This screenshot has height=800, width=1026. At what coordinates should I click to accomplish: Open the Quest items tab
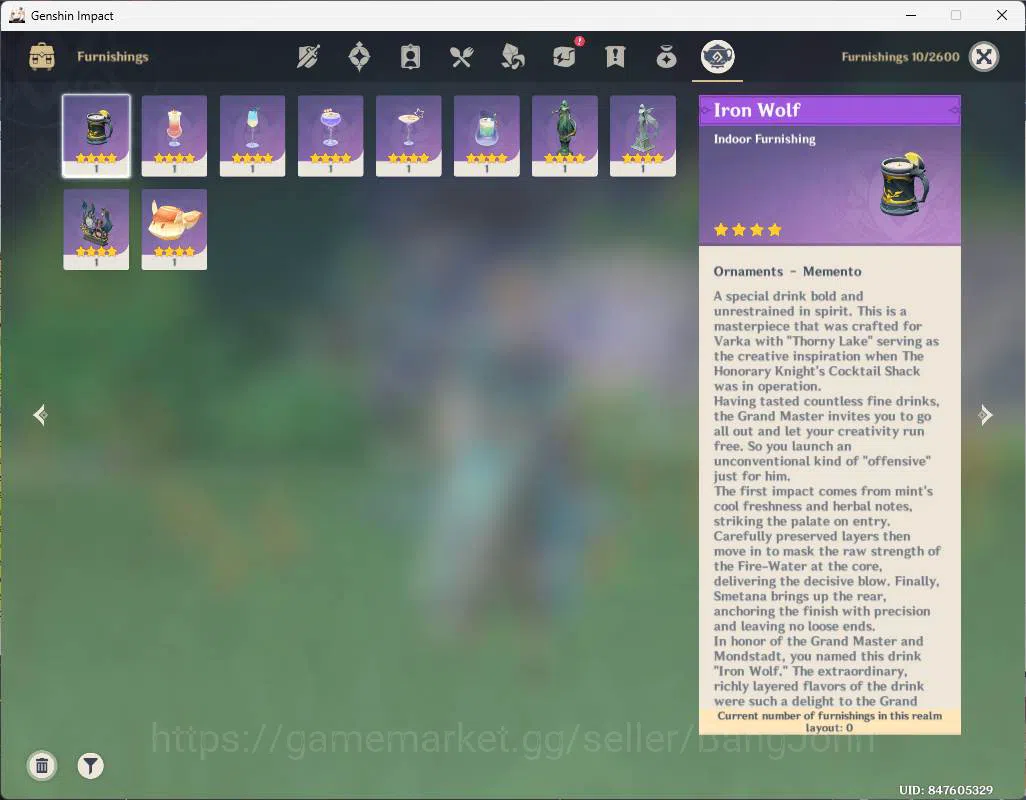coord(615,57)
